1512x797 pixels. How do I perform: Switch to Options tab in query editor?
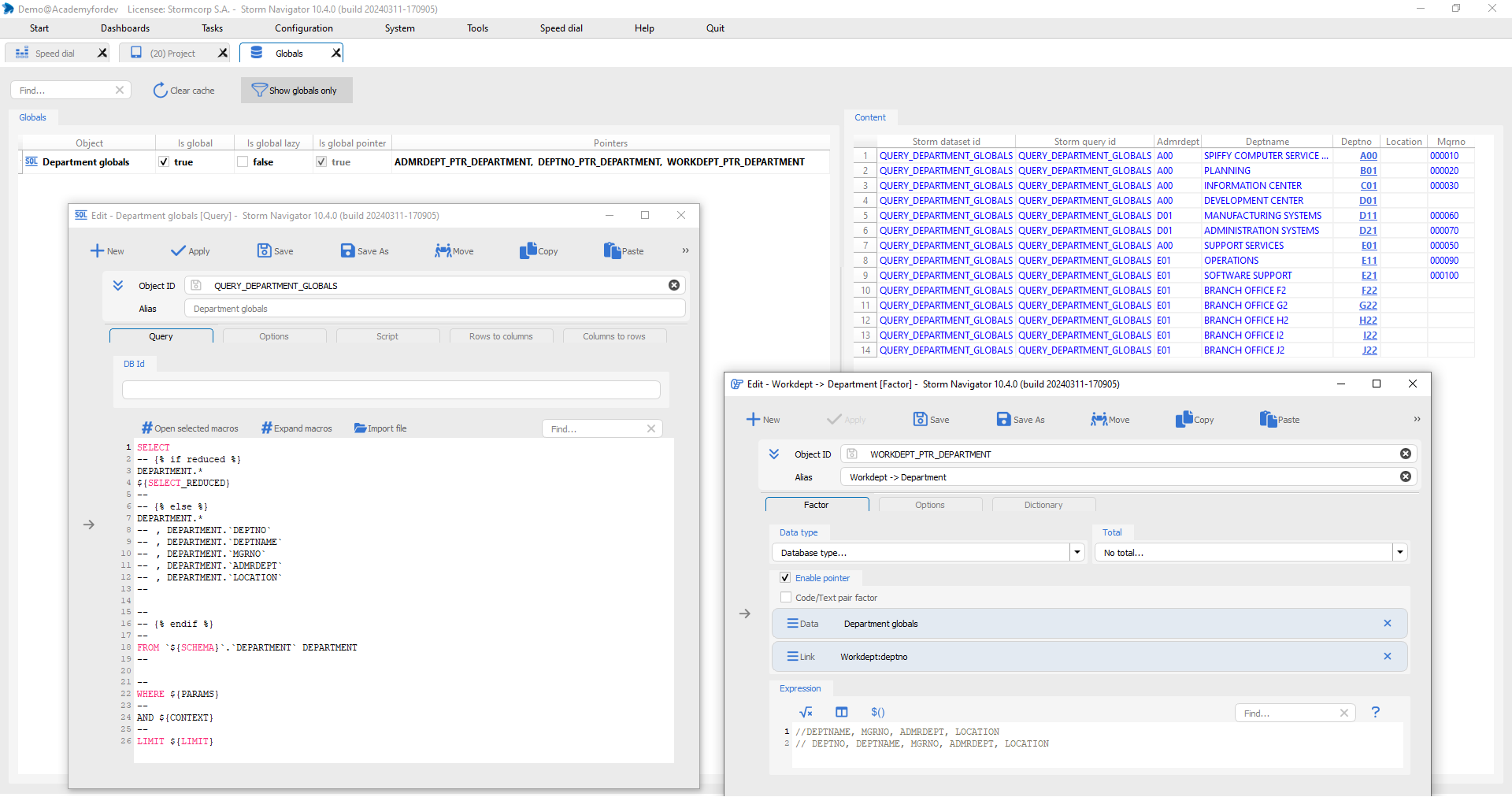[x=274, y=336]
